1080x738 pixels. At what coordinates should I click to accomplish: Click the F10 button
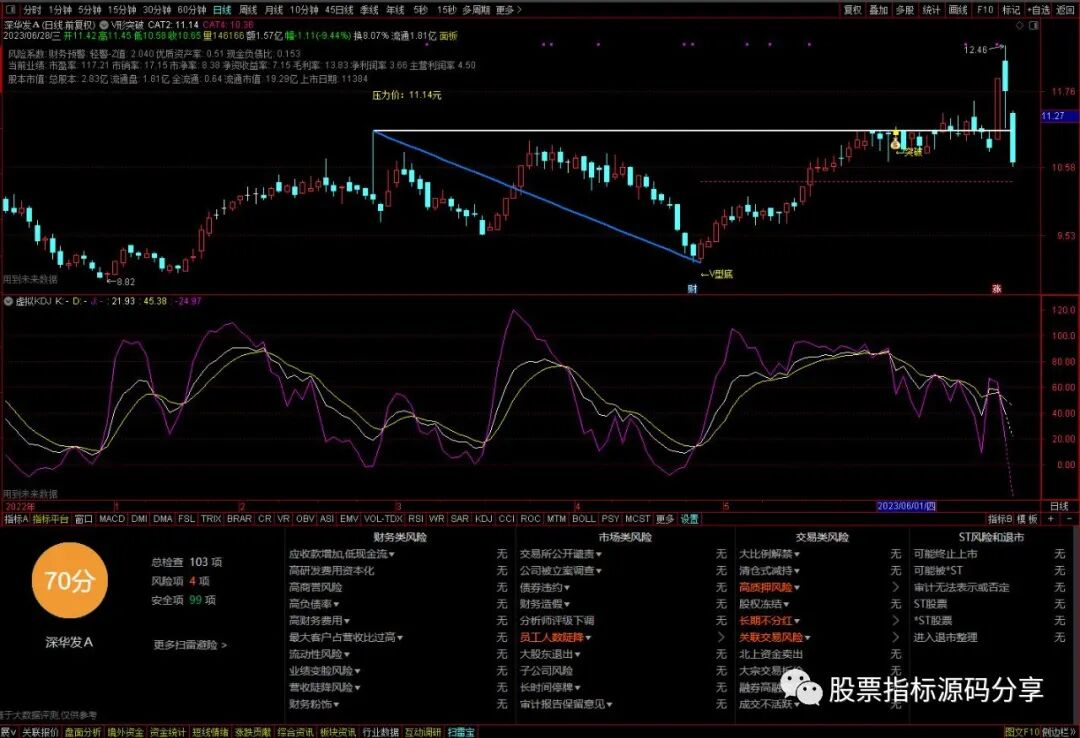[x=985, y=10]
